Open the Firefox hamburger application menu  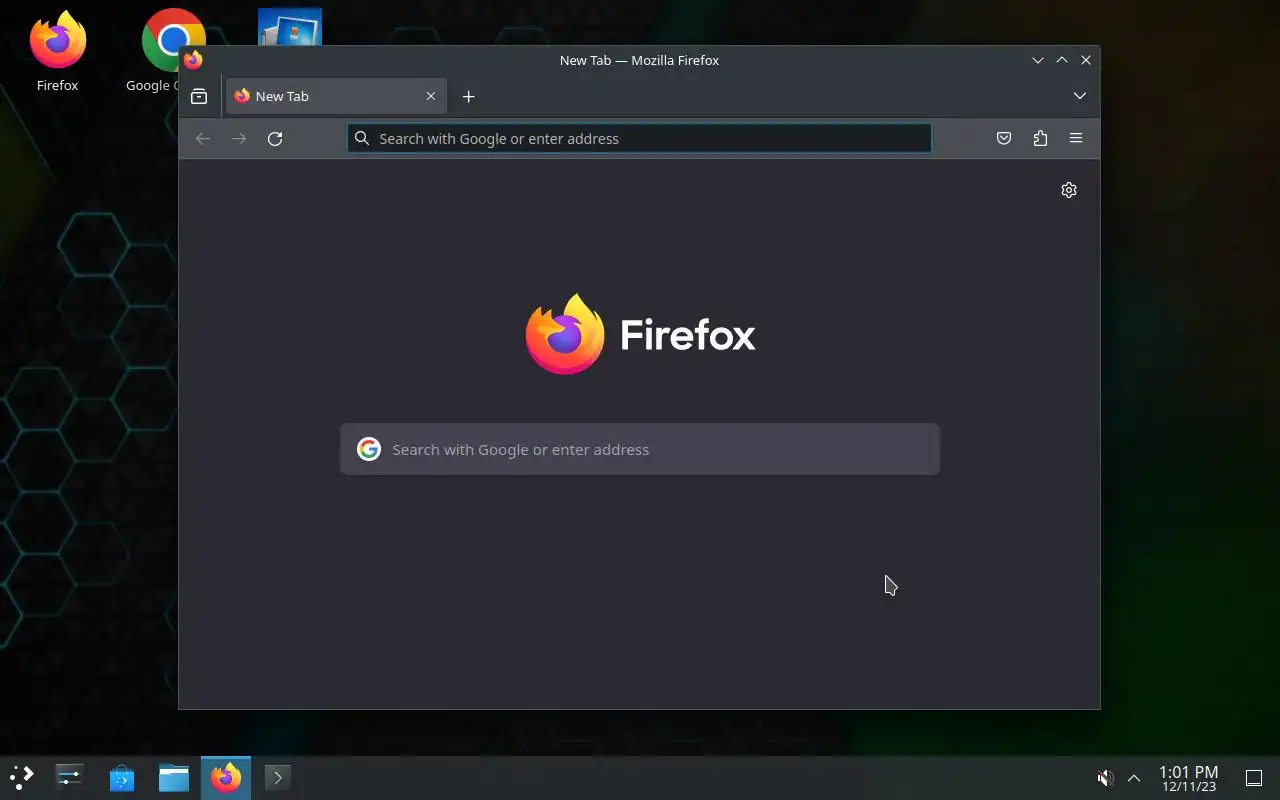tap(1076, 138)
